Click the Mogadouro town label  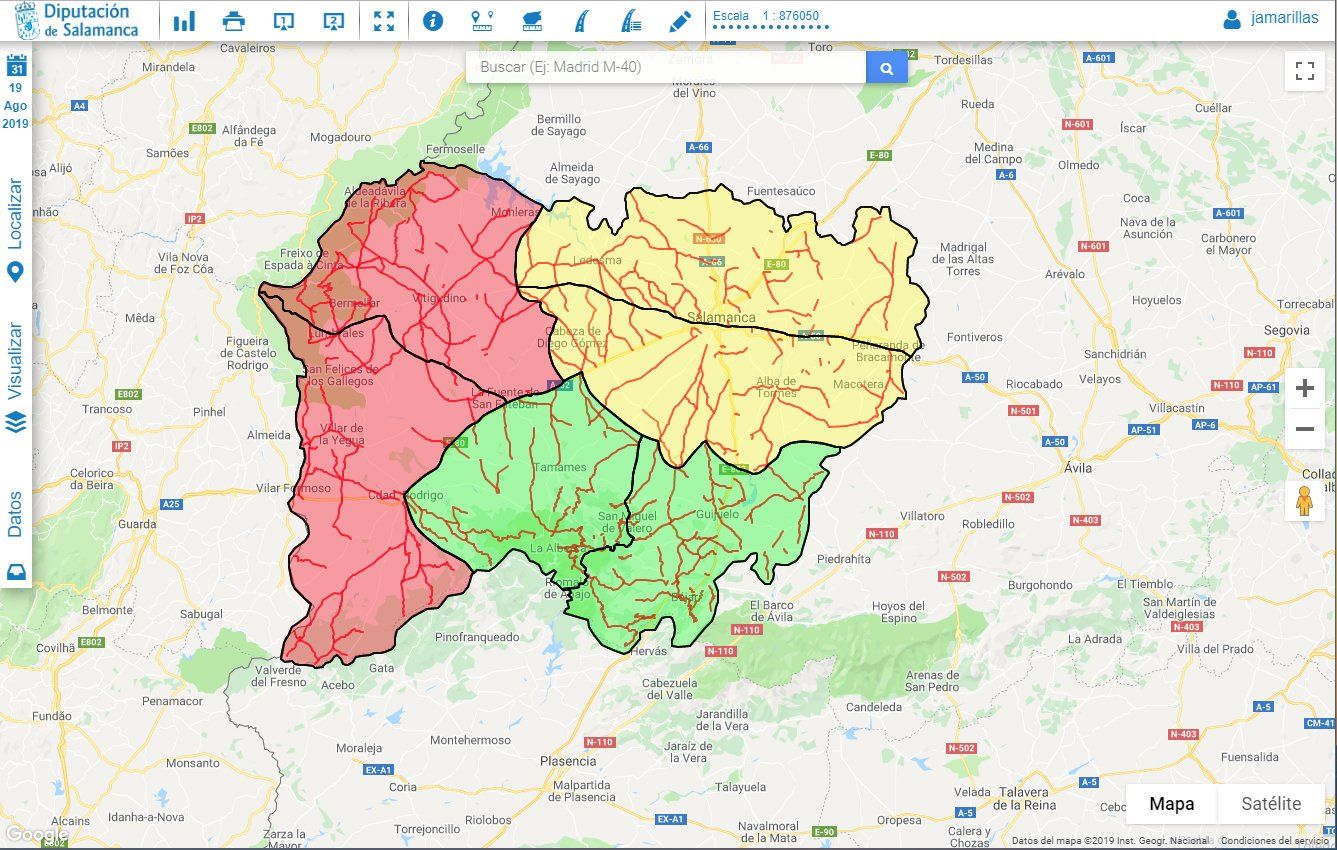coord(341,137)
